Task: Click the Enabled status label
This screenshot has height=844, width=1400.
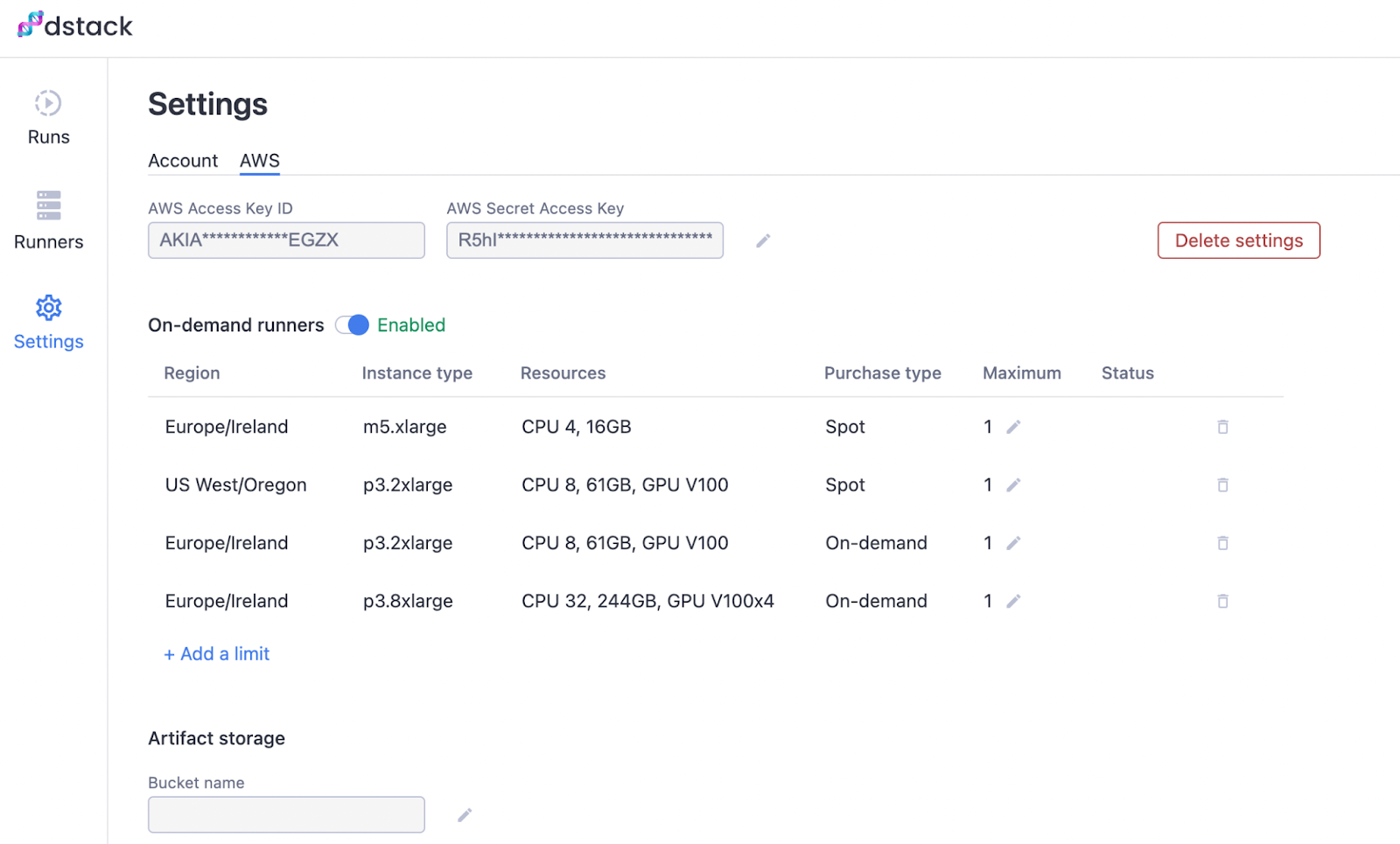Action: click(411, 325)
